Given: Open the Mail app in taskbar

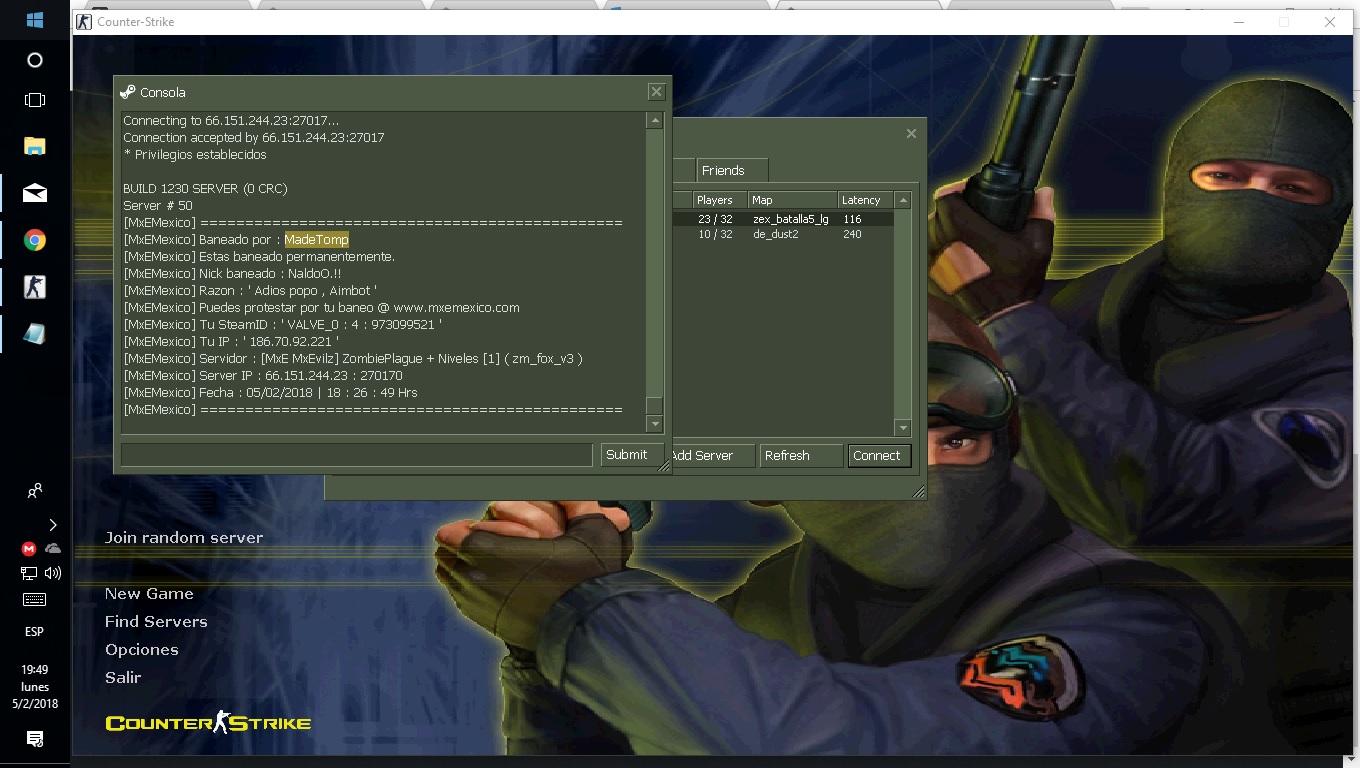Looking at the screenshot, I should pos(34,193).
